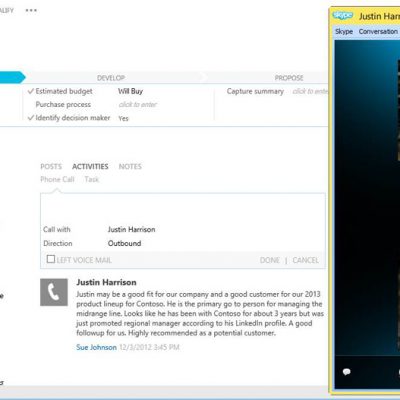Screen dimensions: 400x400
Task: Click the Call with label
Action: (57, 229)
